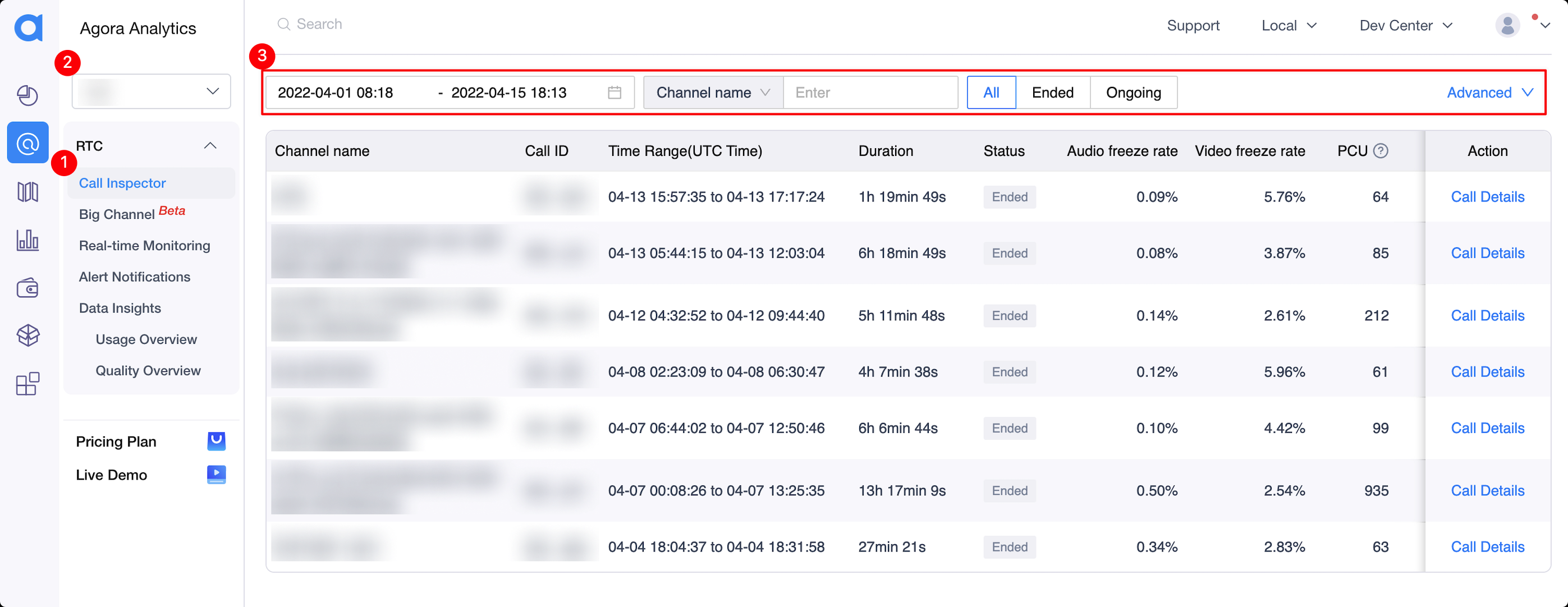Image resolution: width=1568 pixels, height=607 pixels.
Task: Click the 04-12 04:32:52 time range cell
Action: point(717,316)
